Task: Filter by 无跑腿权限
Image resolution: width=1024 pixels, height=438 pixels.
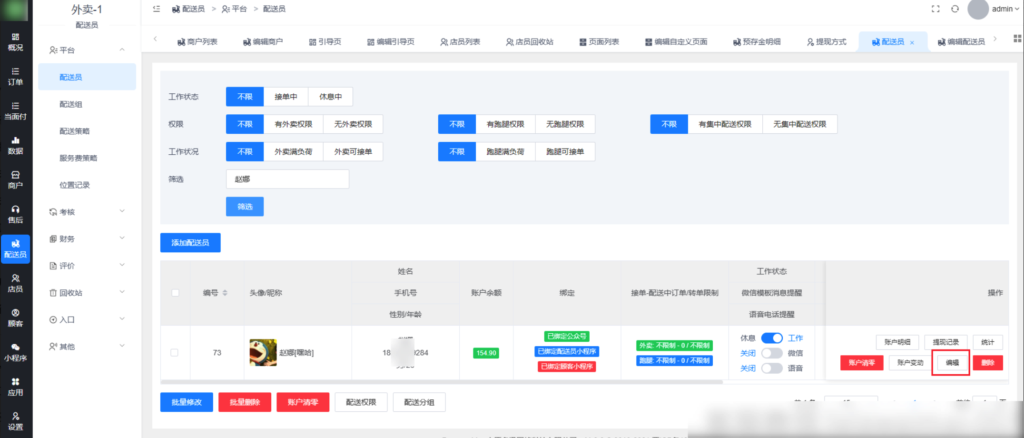Action: (x=565, y=124)
